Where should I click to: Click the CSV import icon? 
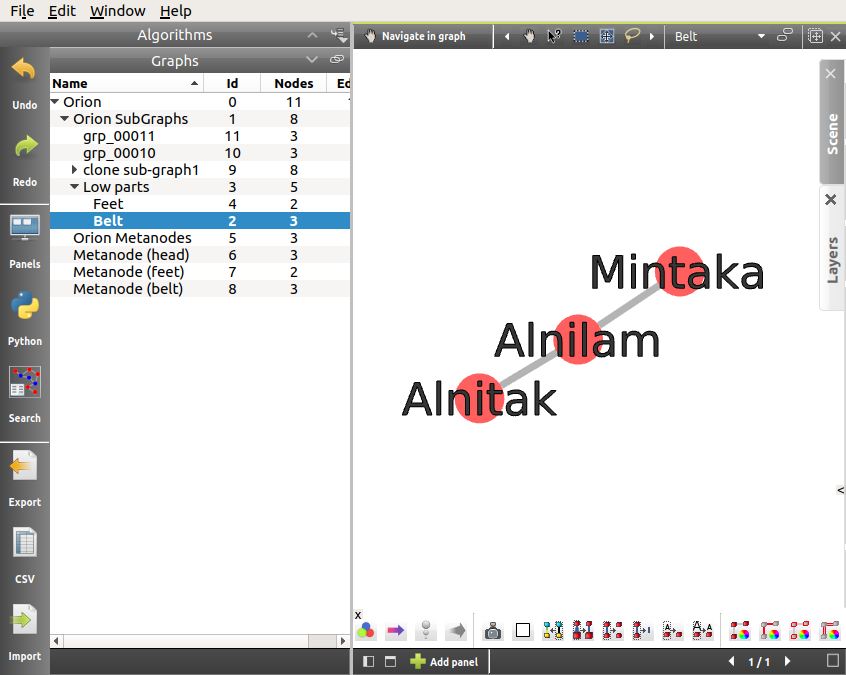click(24, 544)
